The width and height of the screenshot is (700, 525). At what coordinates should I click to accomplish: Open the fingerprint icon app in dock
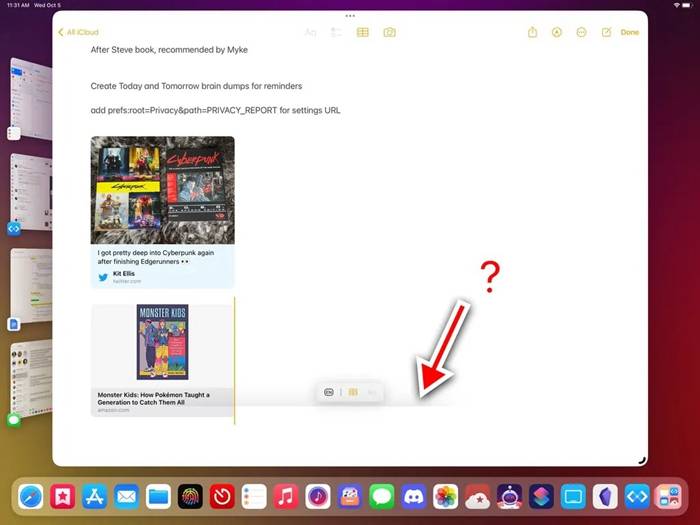click(190, 496)
